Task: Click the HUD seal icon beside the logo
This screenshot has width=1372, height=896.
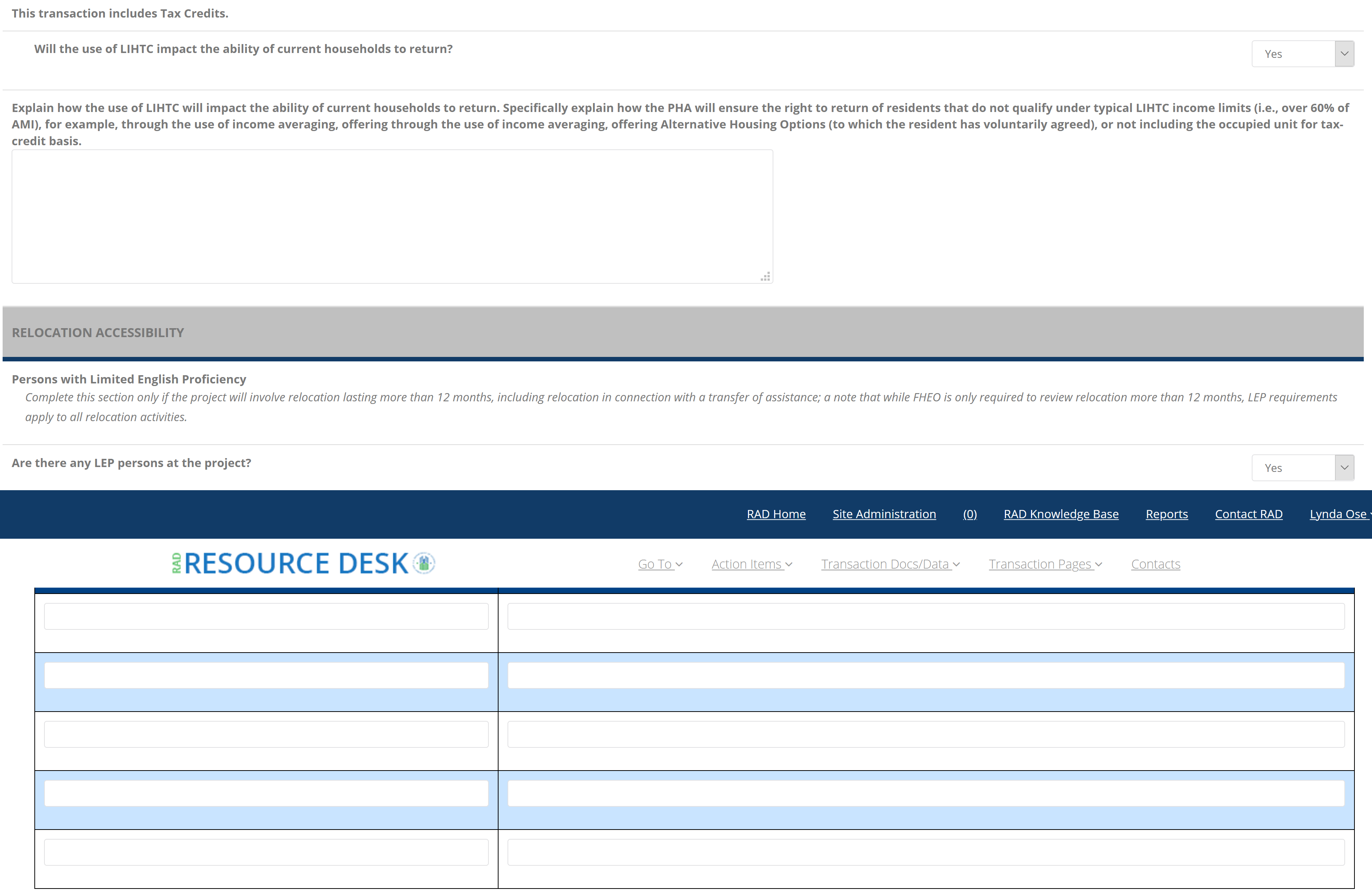Action: [424, 563]
